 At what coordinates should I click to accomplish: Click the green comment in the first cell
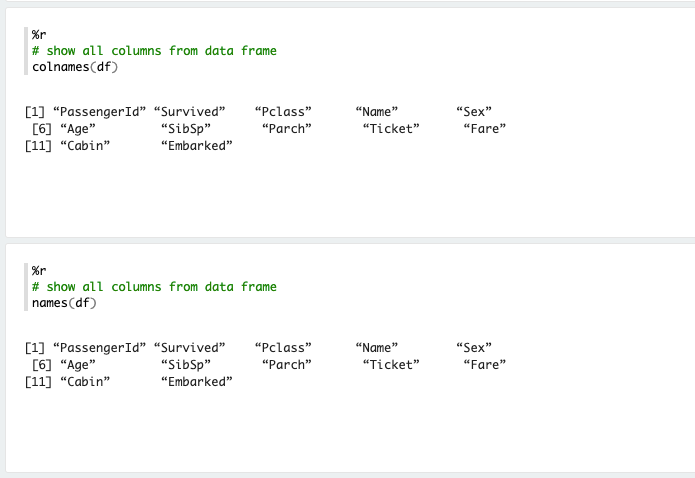tap(154, 51)
